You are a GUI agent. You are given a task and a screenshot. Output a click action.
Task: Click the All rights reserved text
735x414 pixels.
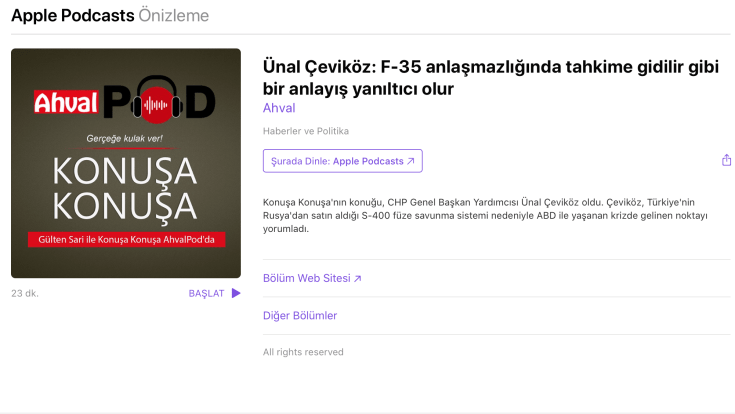303,352
